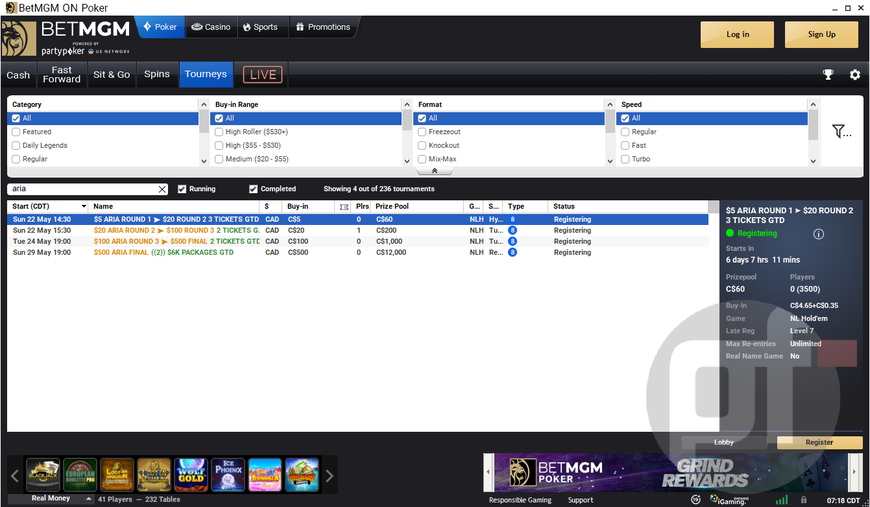Click Buy-in Range list down arrow
870x507 pixels.
click(407, 161)
